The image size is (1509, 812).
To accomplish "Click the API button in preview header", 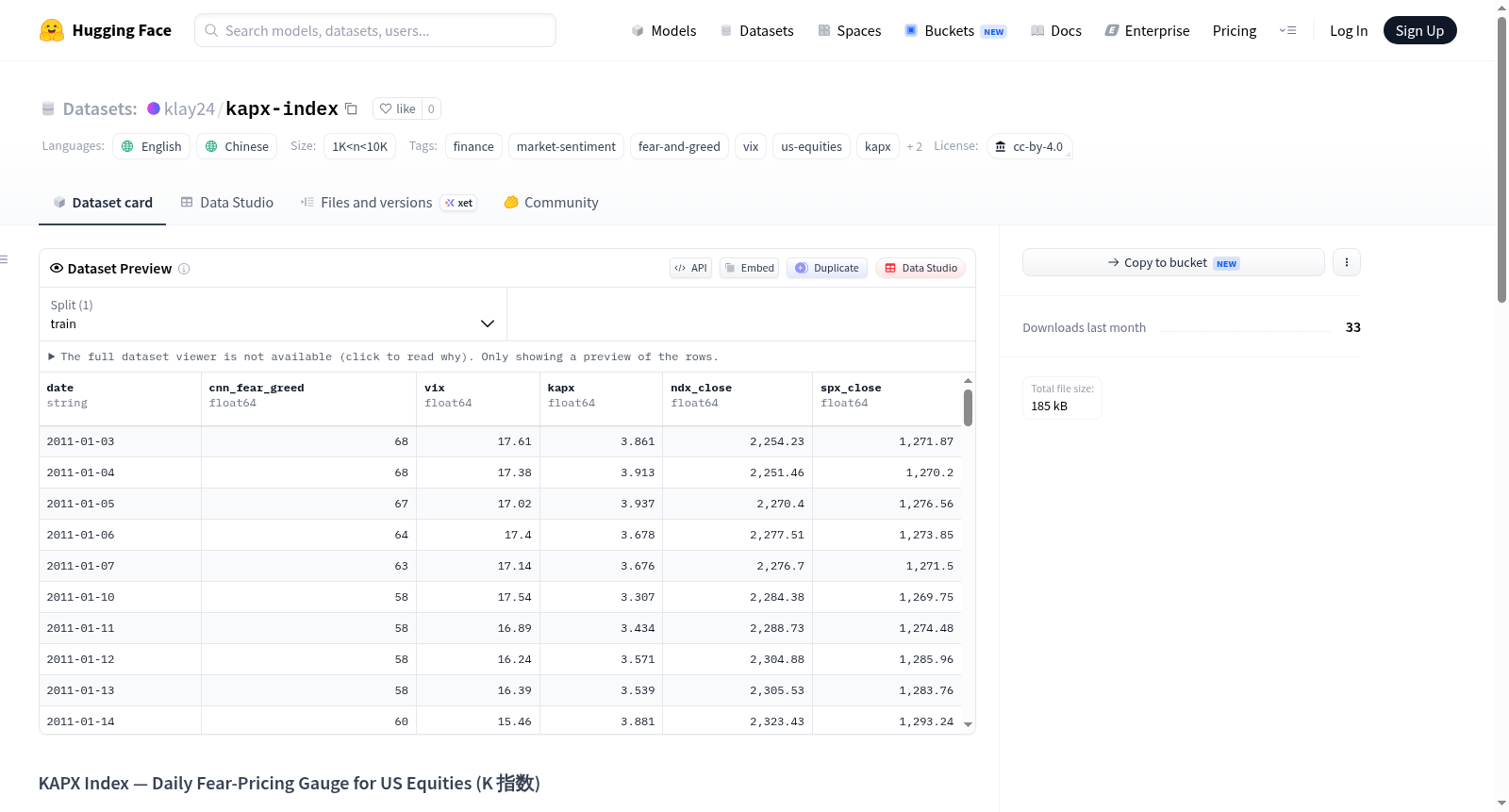I will coord(690,268).
